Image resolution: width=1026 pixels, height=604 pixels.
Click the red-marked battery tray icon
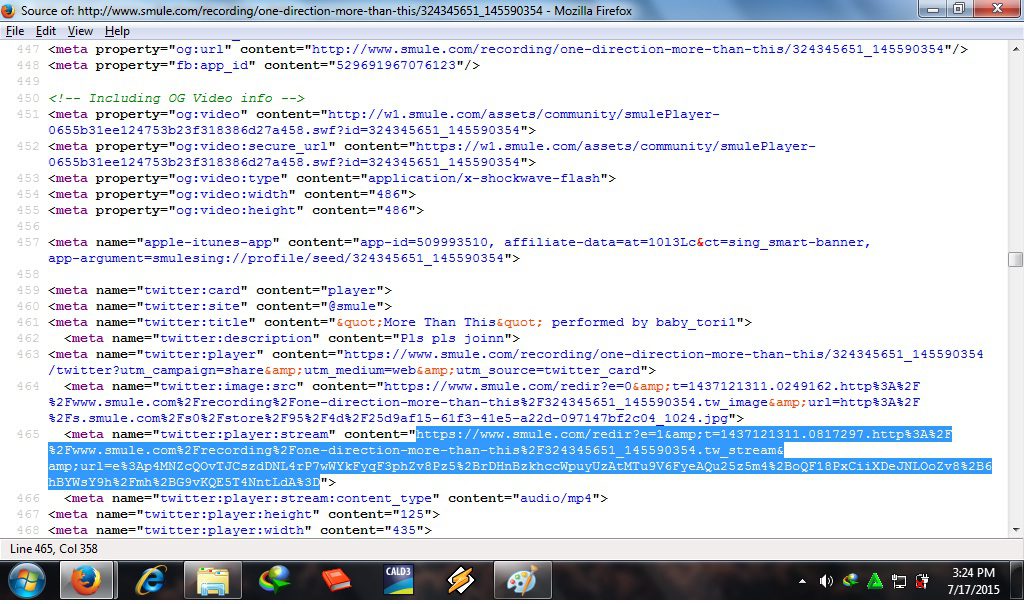[923, 581]
